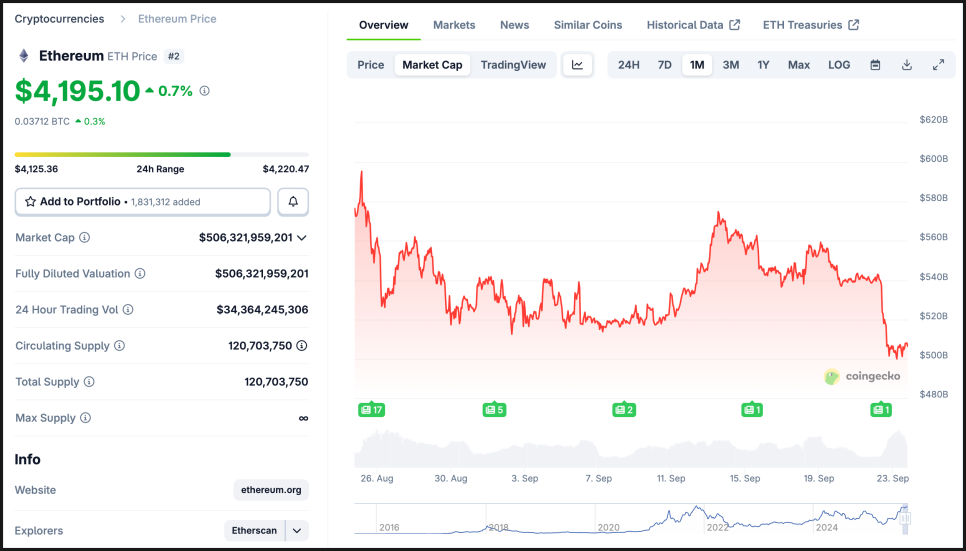Open the calendar date range picker
The width and height of the screenshot is (966, 551).
coord(875,65)
